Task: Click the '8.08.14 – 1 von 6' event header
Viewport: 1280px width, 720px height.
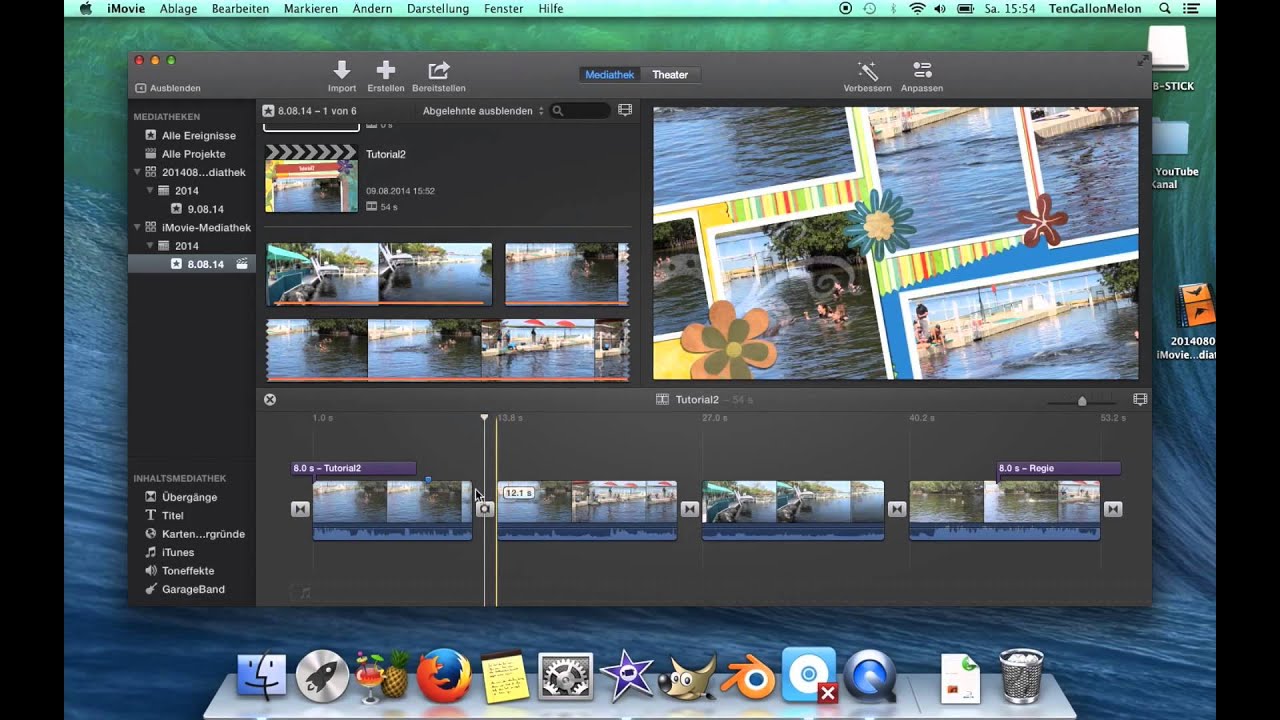Action: tap(309, 111)
